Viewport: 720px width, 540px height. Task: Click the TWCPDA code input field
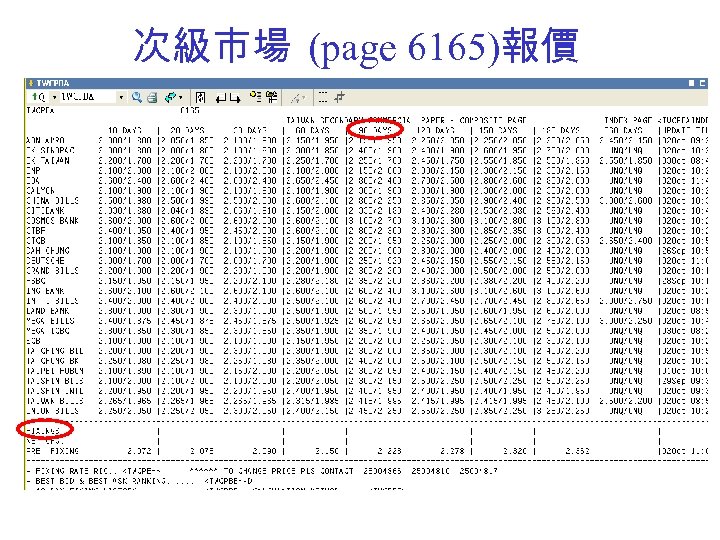[x=87, y=97]
